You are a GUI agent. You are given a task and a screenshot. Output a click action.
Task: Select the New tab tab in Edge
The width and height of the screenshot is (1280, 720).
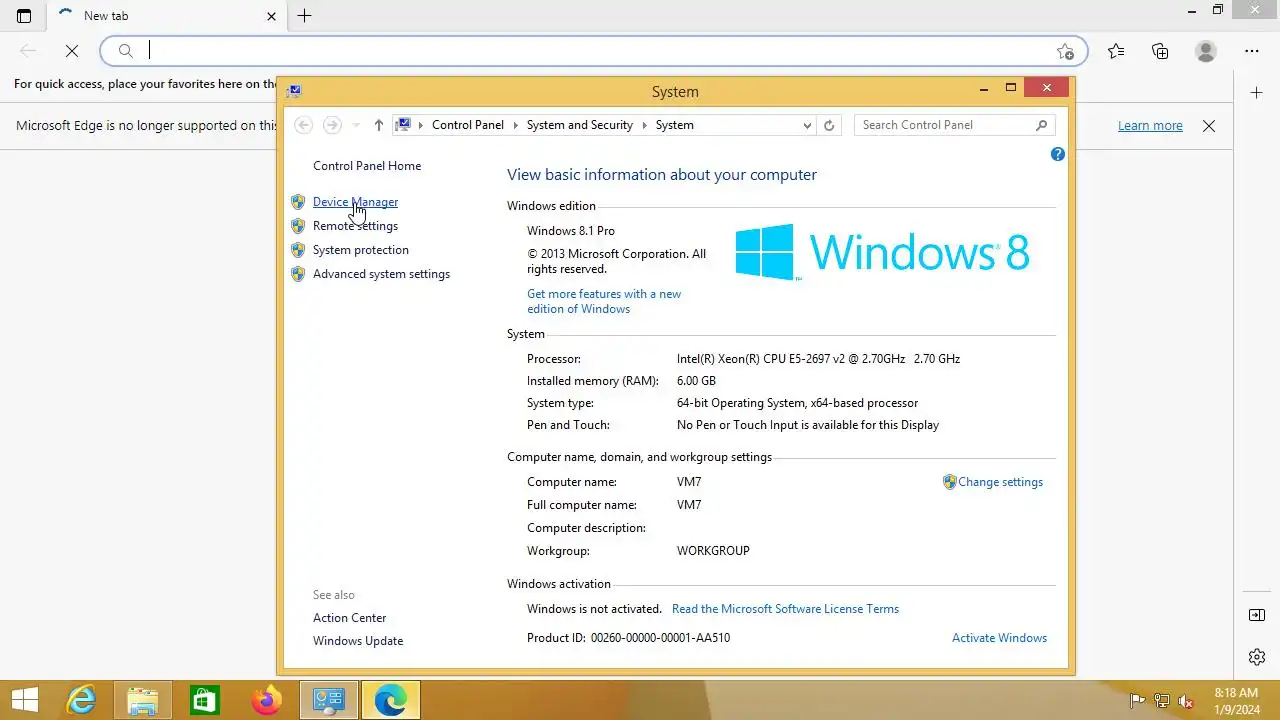point(165,16)
